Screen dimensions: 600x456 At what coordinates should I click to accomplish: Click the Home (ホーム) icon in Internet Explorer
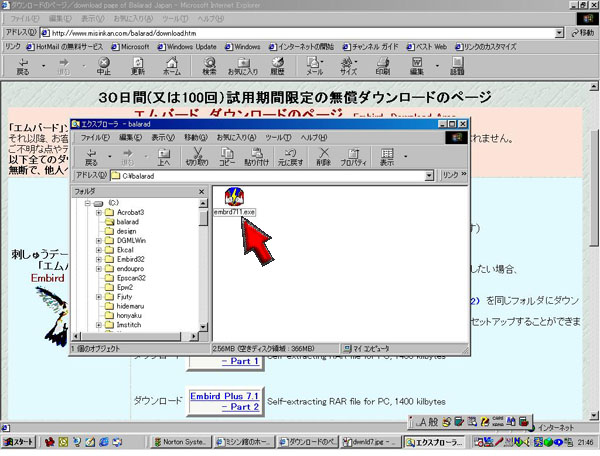tap(172, 67)
